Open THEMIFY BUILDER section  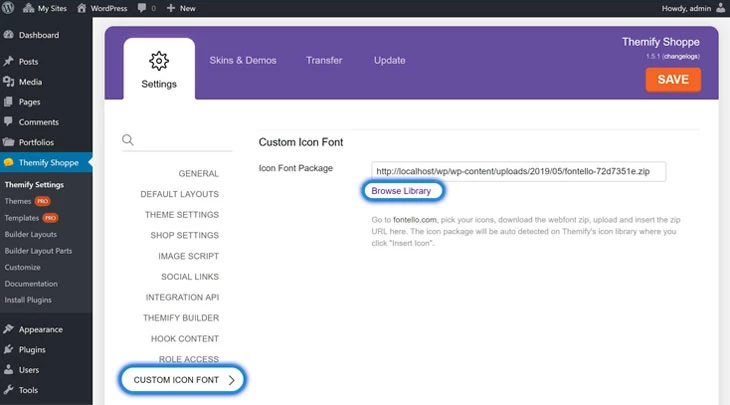click(181, 318)
